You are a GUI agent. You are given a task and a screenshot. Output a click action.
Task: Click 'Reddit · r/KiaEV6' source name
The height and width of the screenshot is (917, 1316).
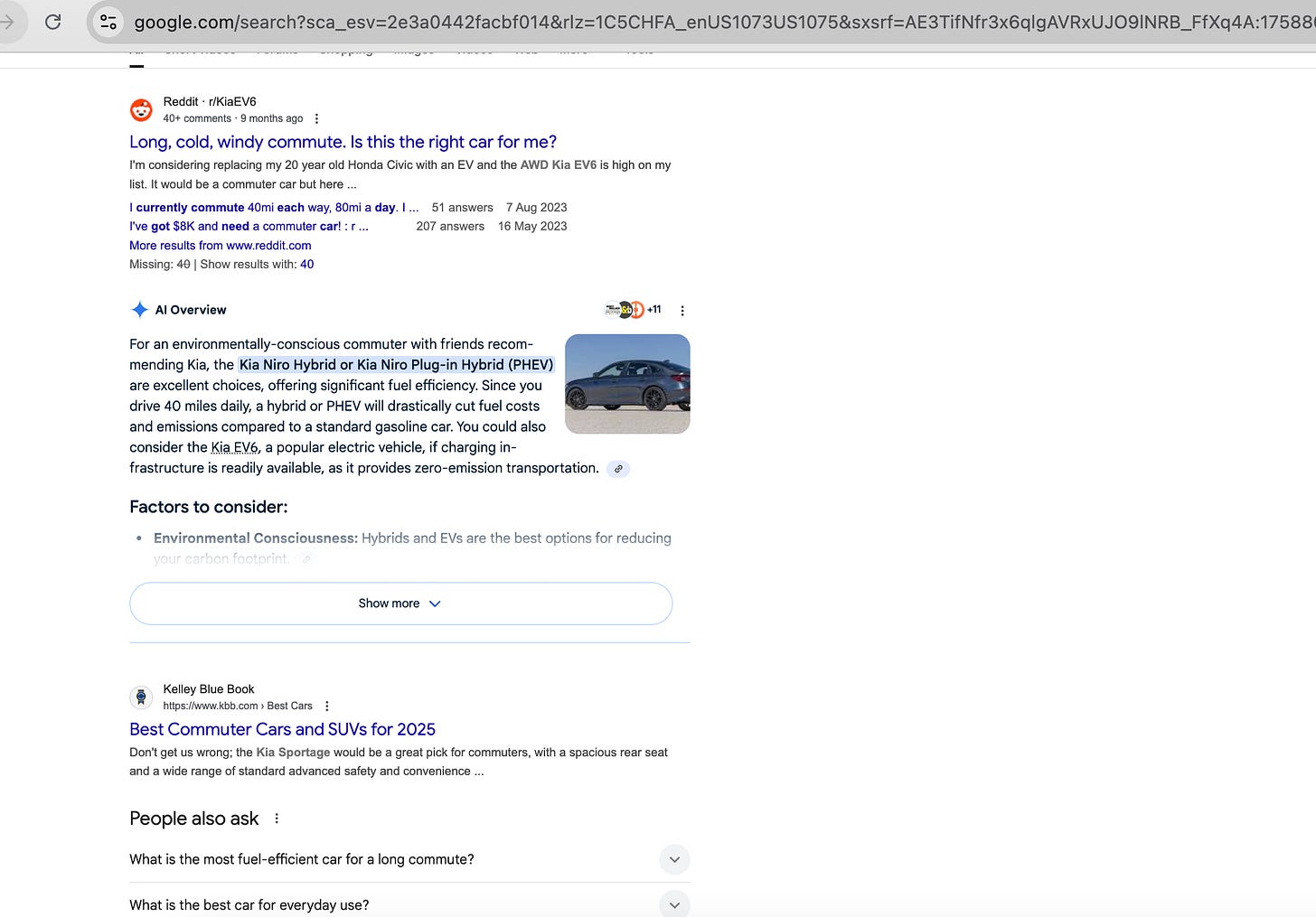210,101
